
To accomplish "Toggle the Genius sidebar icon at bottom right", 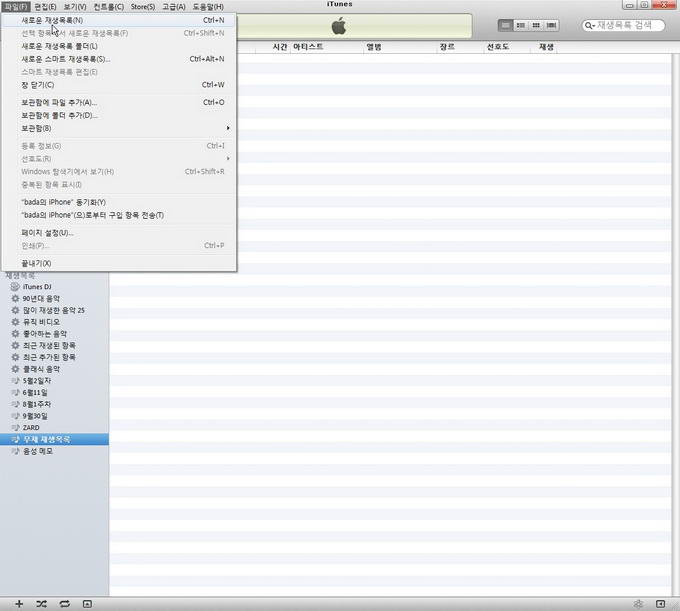I will 660,604.
